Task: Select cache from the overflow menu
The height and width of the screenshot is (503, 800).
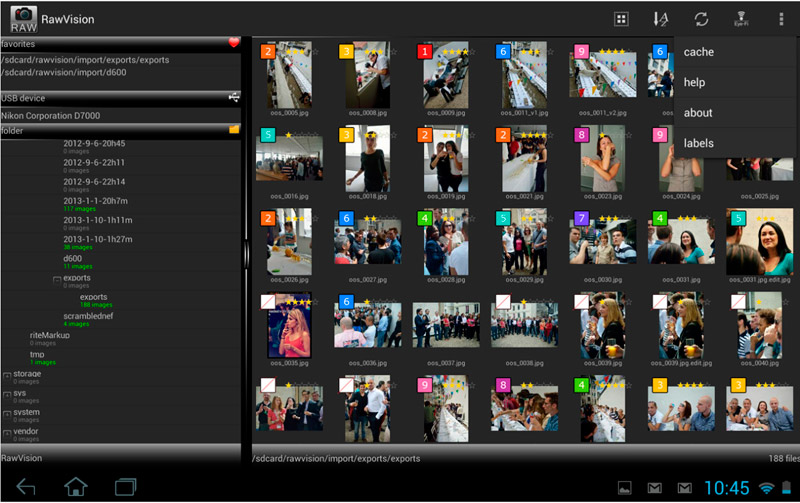Action: 699,52
